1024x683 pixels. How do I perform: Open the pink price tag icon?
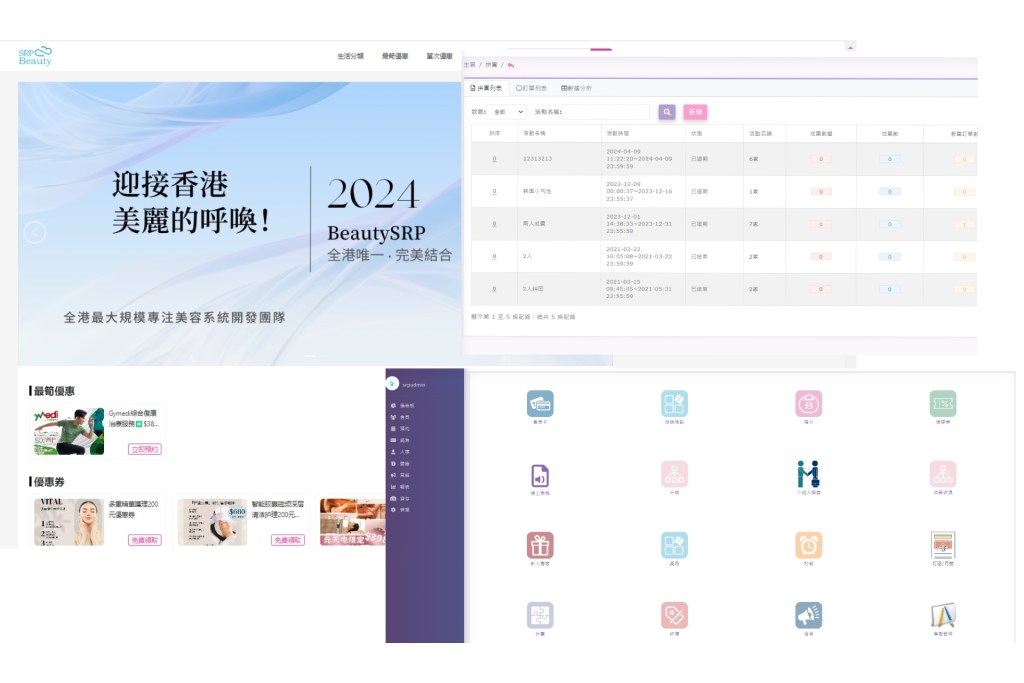tap(674, 615)
